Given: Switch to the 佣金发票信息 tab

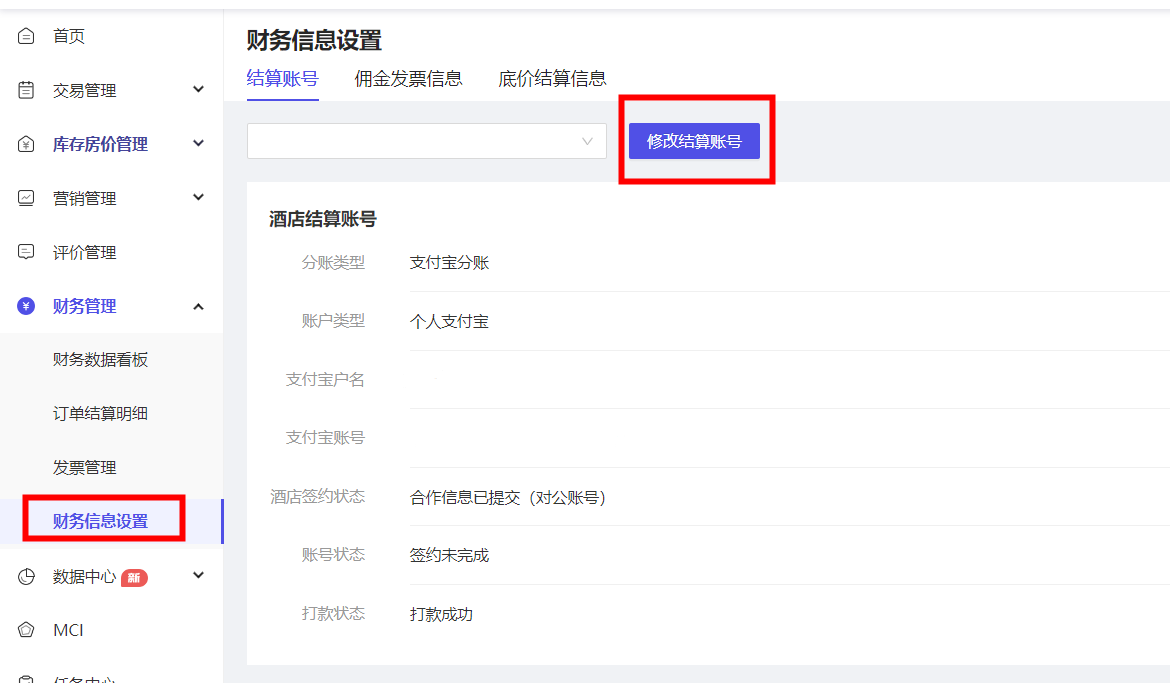Looking at the screenshot, I should pos(408,79).
